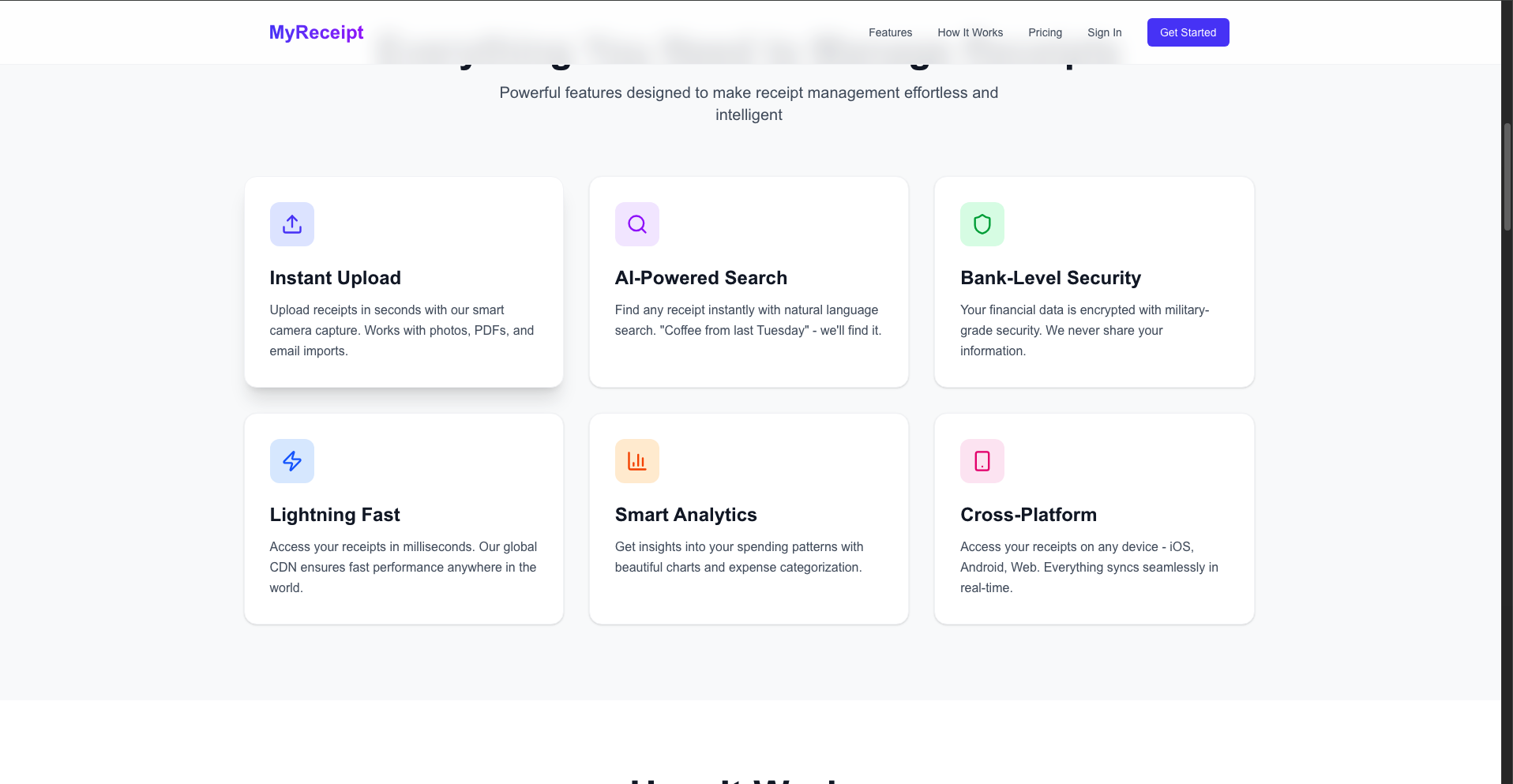The width and height of the screenshot is (1513, 784).
Task: Click the Lightning Fast heading
Action: tap(334, 514)
